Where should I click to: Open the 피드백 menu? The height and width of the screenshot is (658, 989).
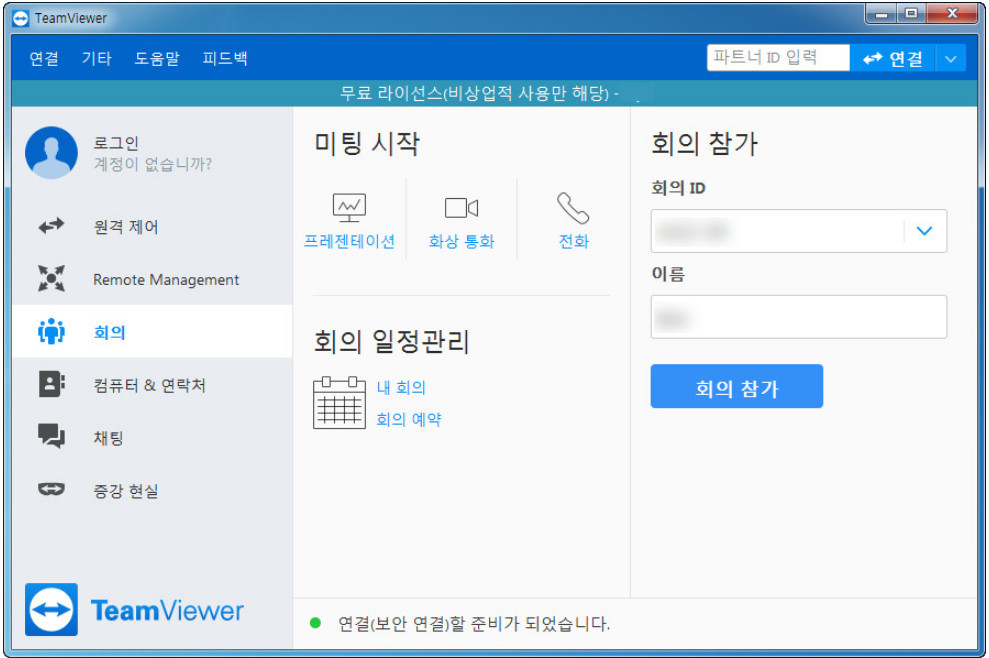point(225,59)
